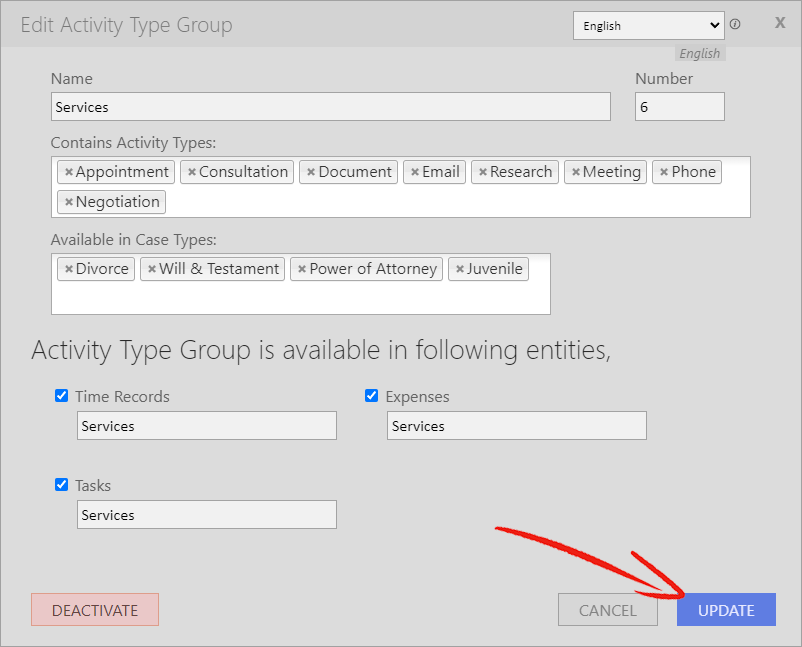The image size is (802, 647).
Task: Click the Time Records name field
Action: (x=207, y=426)
